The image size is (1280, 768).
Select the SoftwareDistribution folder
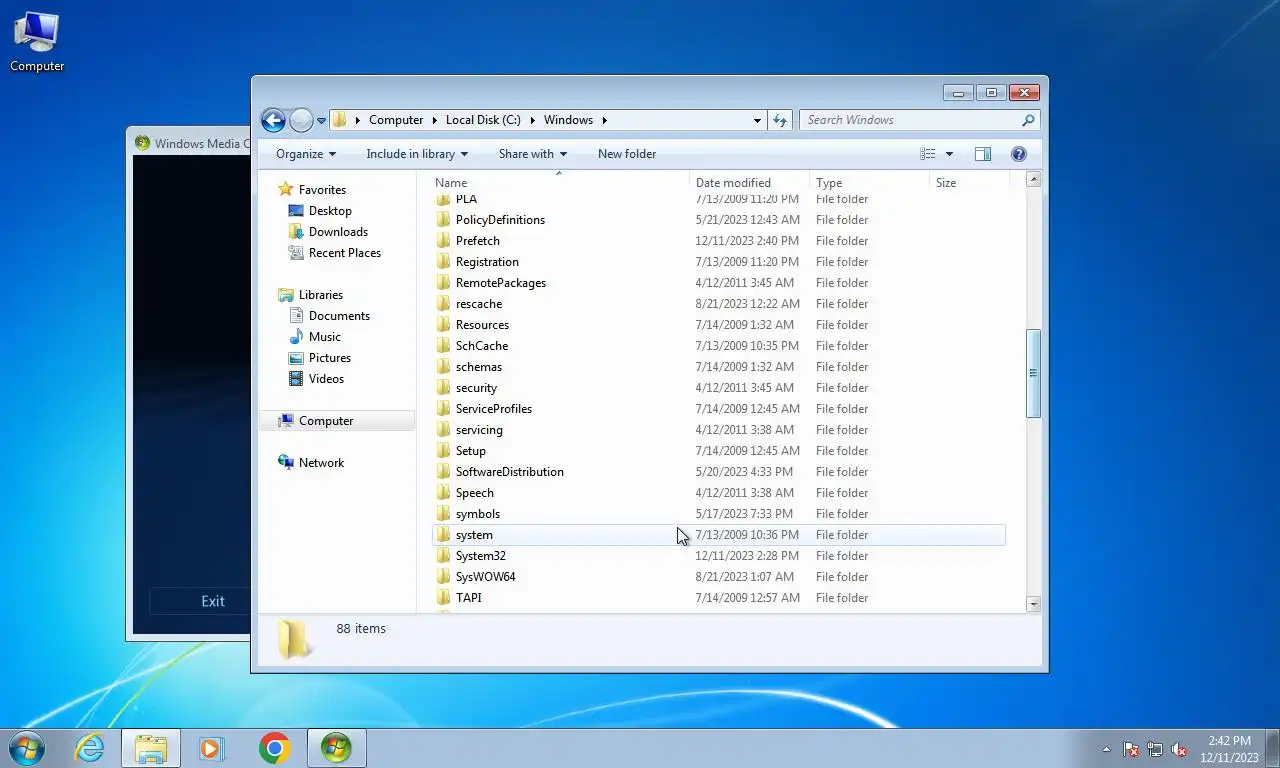[510, 472]
